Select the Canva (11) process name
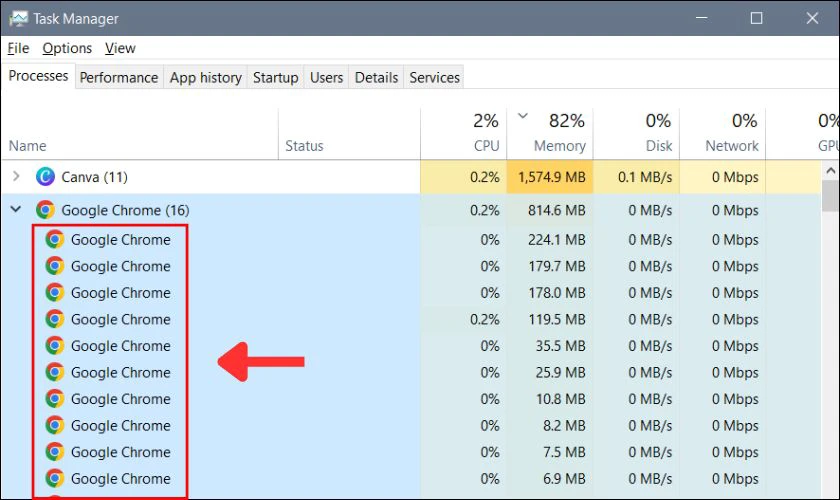The image size is (840, 500). [94, 177]
